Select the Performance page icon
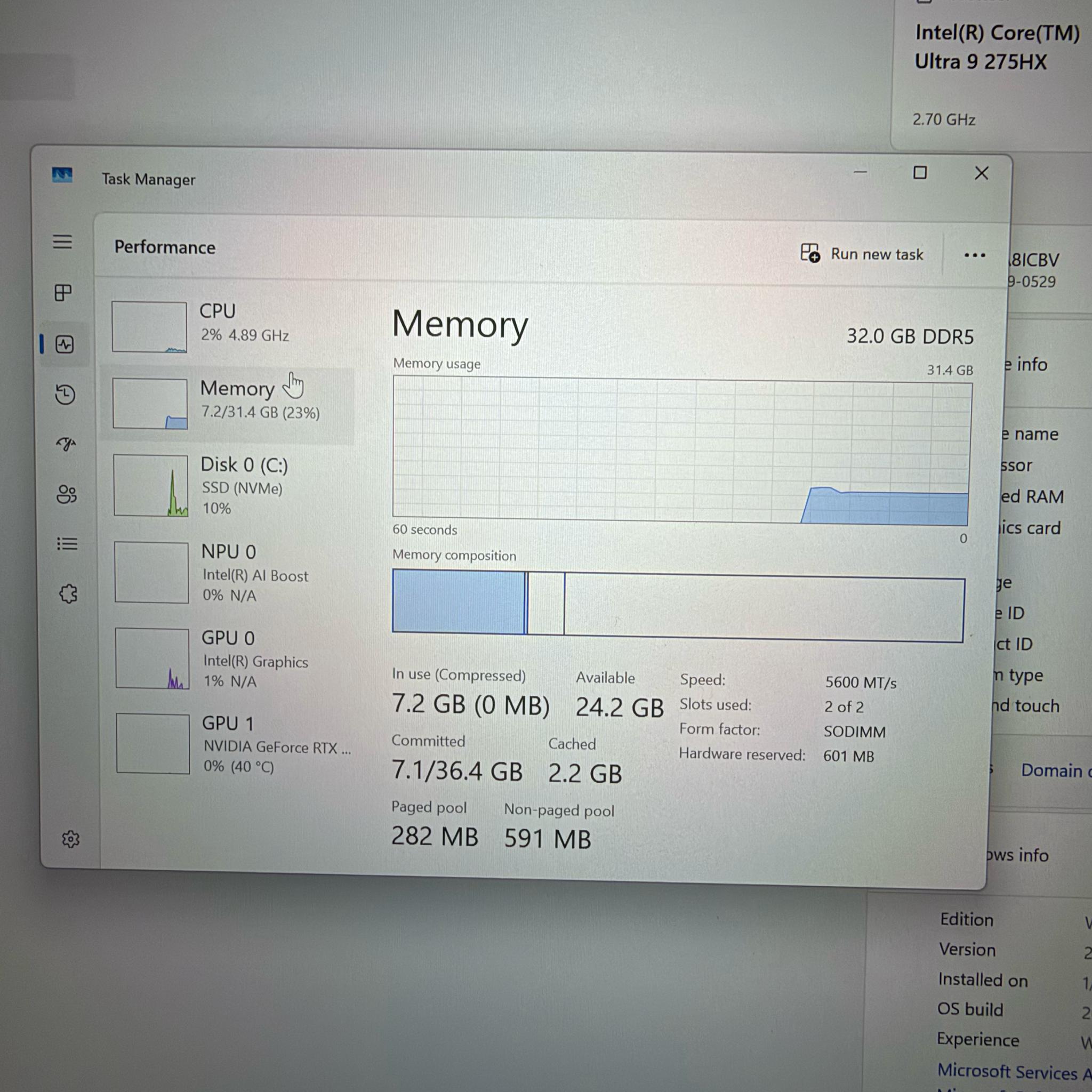This screenshot has width=1092, height=1092. pyautogui.click(x=65, y=344)
